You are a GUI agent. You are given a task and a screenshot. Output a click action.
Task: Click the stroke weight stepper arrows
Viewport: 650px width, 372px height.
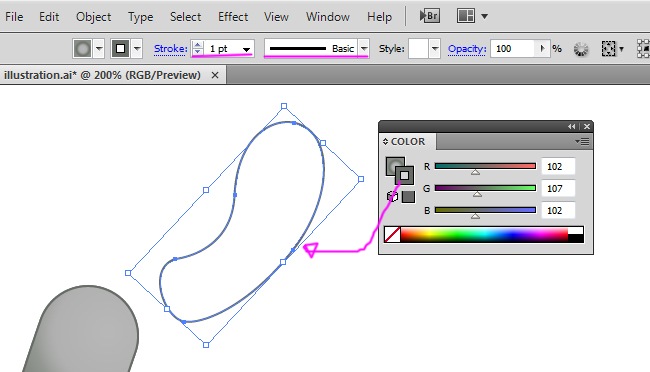pyautogui.click(x=198, y=49)
